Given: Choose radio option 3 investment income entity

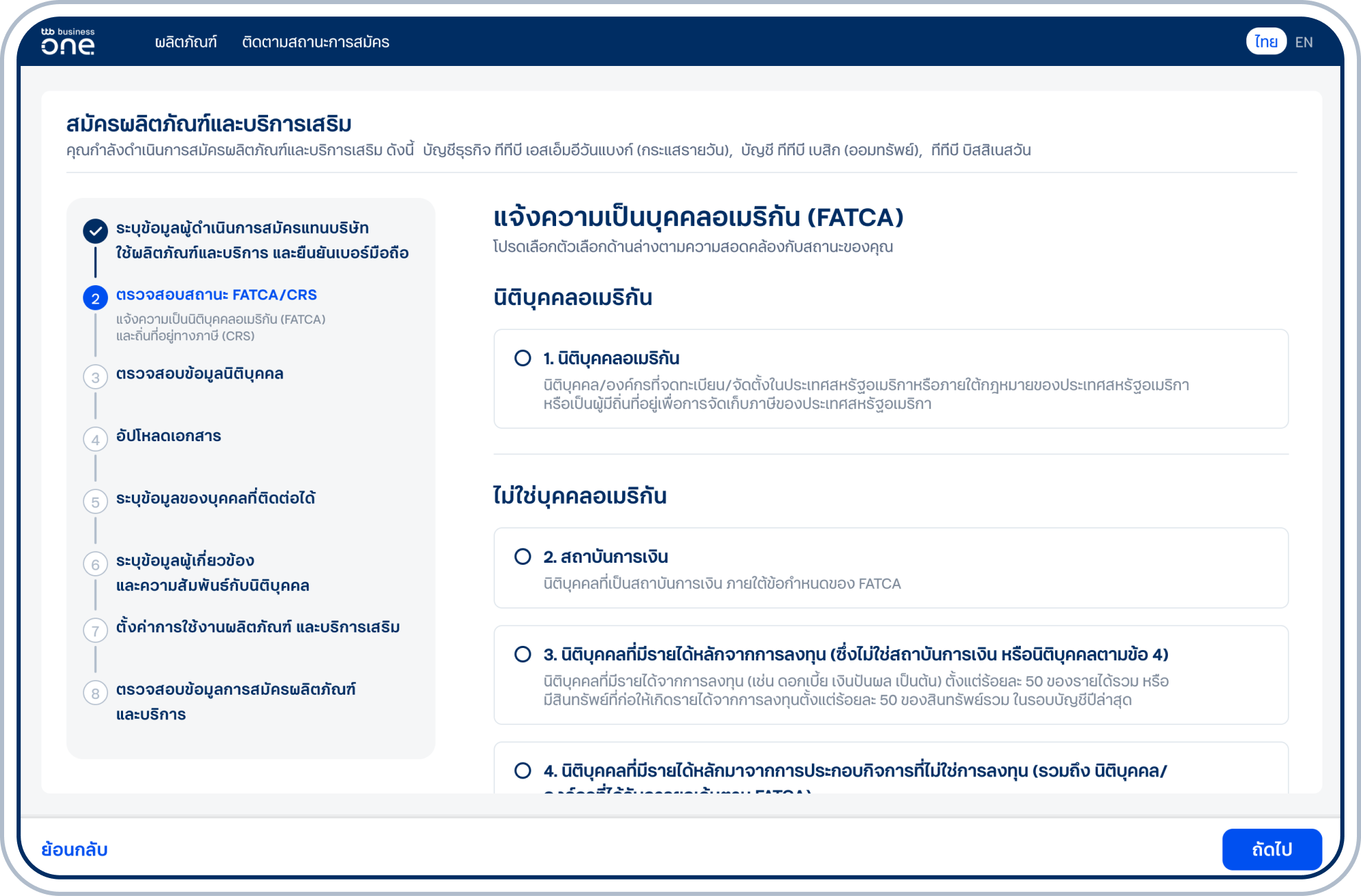Looking at the screenshot, I should (523, 654).
